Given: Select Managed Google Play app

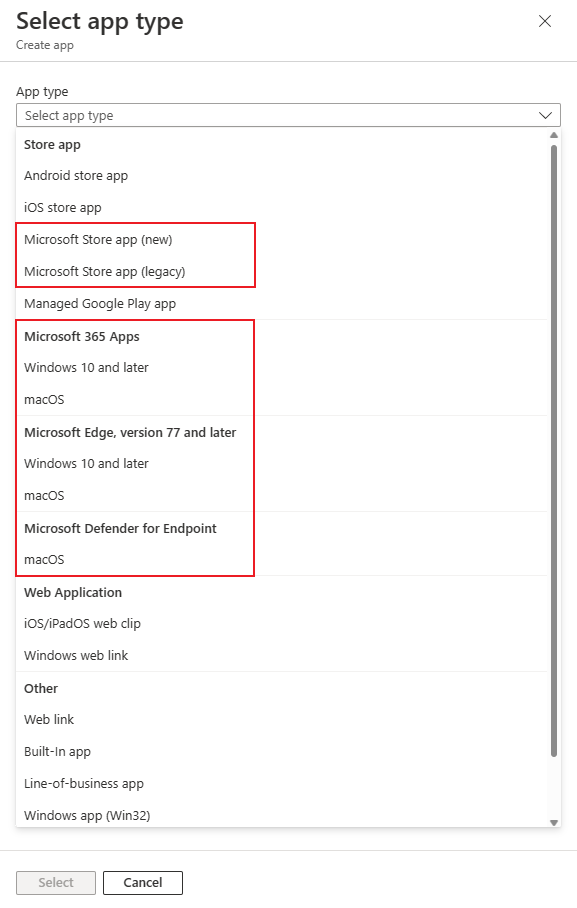Looking at the screenshot, I should point(97,303).
